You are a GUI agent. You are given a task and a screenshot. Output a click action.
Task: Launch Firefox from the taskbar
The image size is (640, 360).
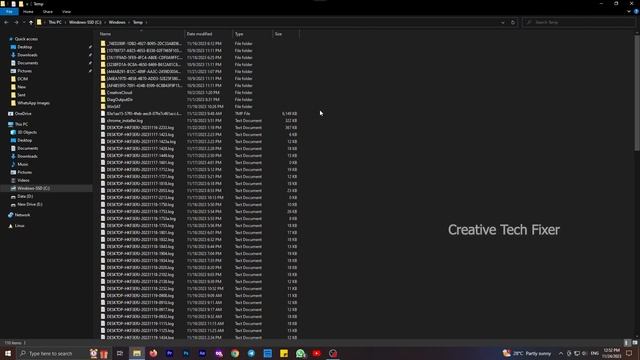pos(153,353)
